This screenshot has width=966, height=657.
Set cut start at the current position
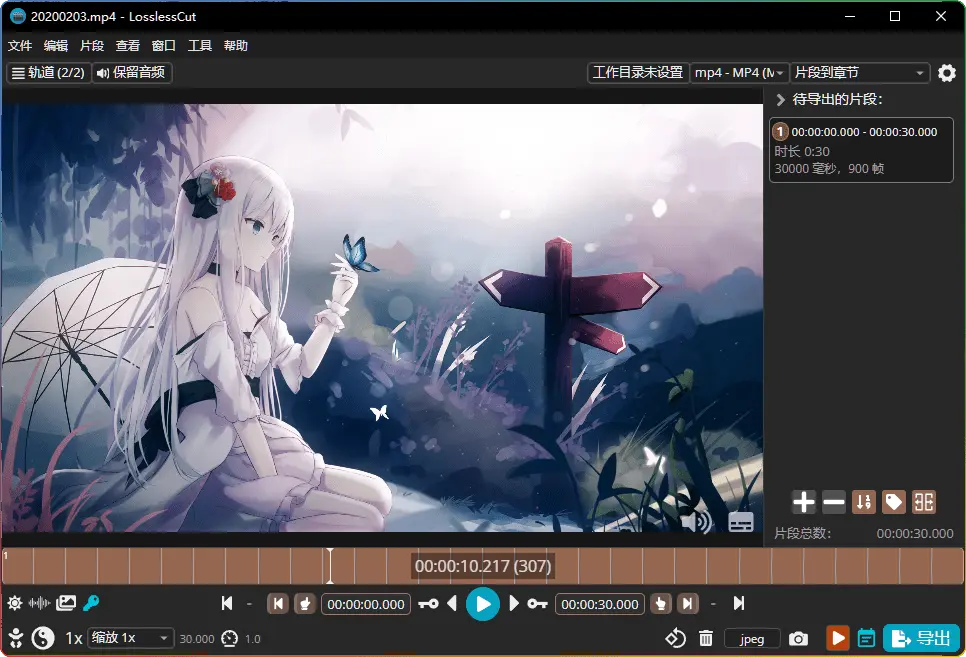click(304, 603)
